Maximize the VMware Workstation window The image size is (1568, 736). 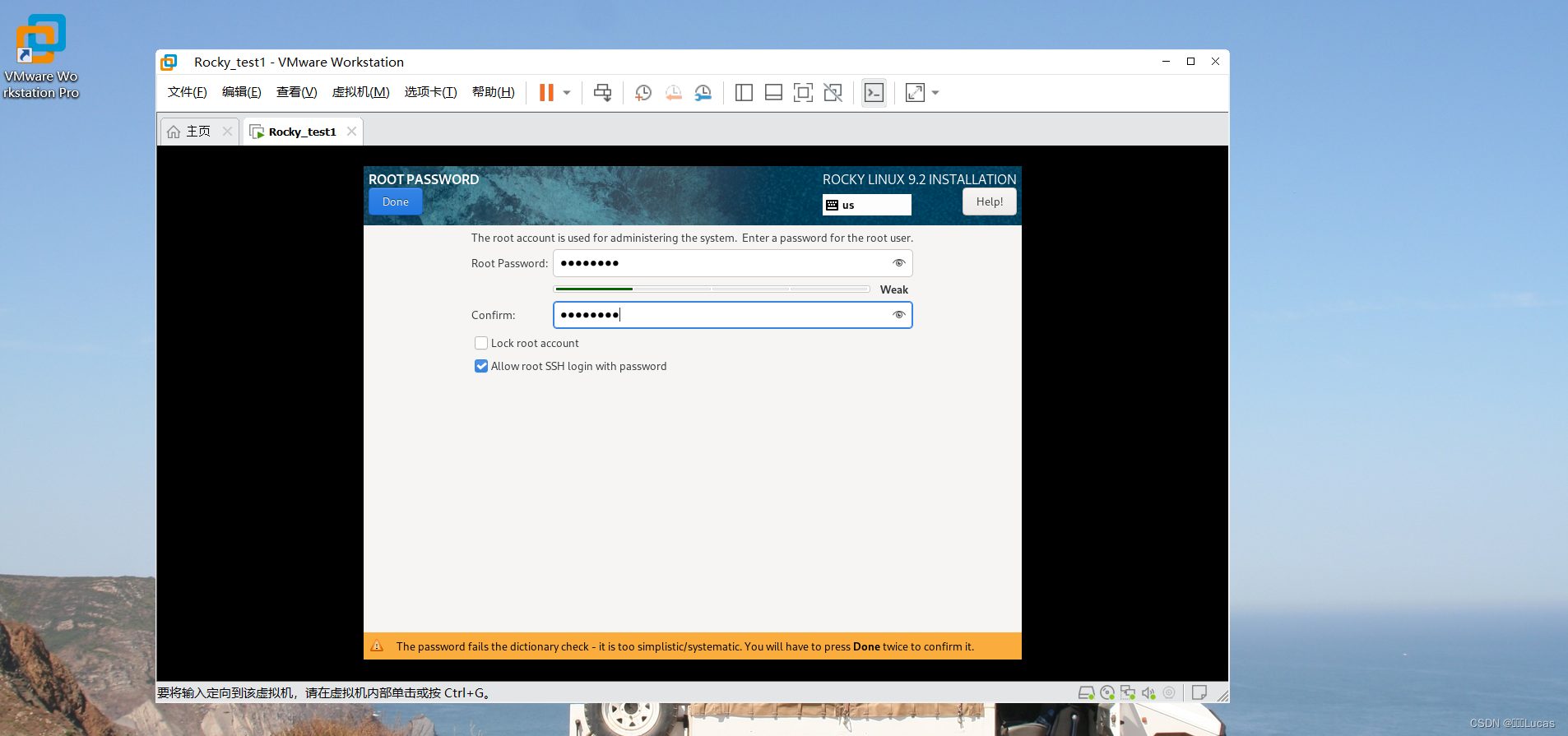[1190, 62]
